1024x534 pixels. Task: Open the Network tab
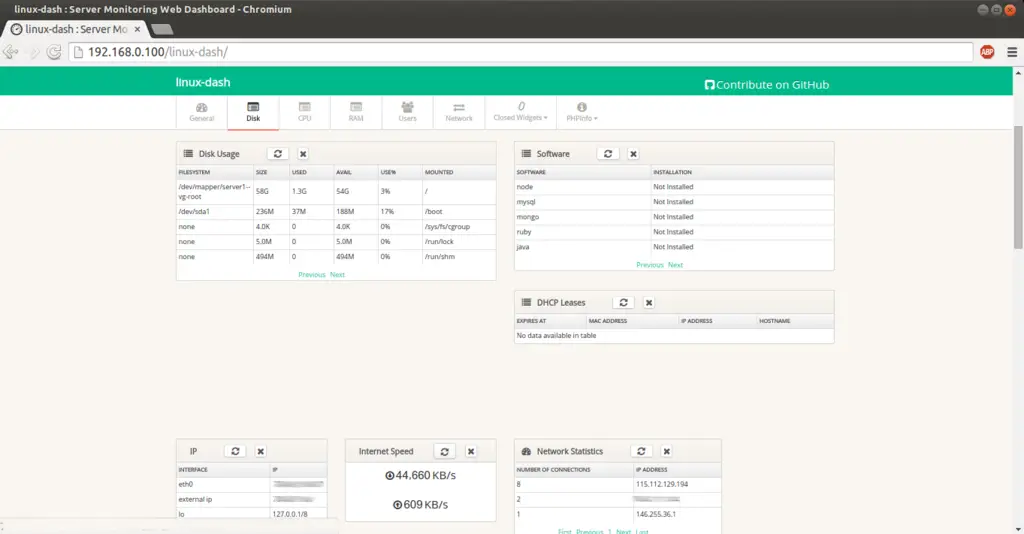point(459,112)
